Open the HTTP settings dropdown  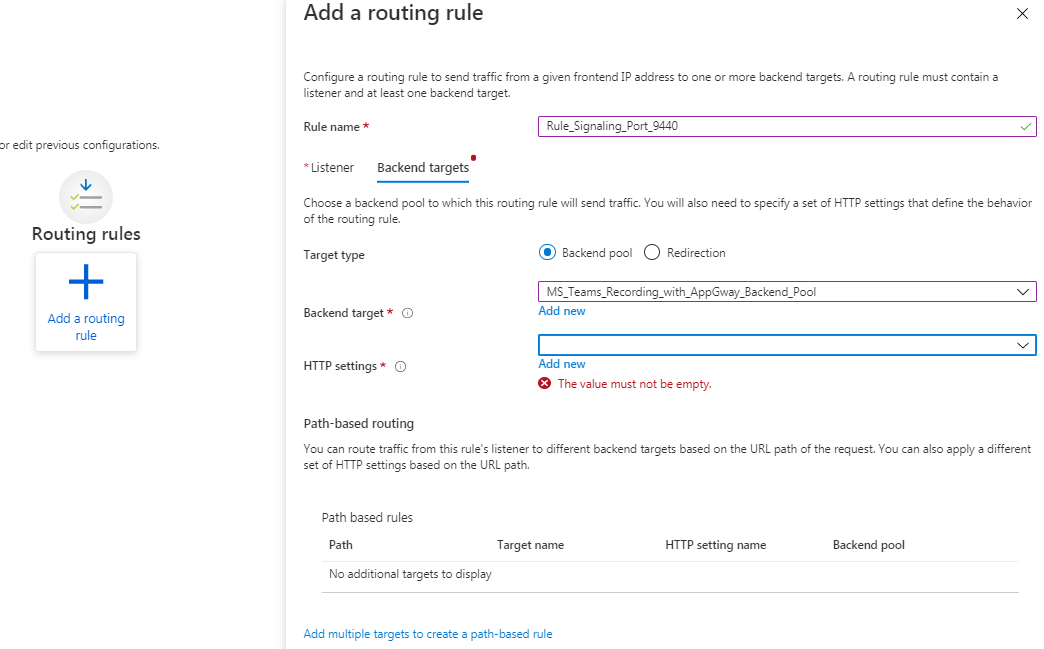pyautogui.click(x=1022, y=345)
